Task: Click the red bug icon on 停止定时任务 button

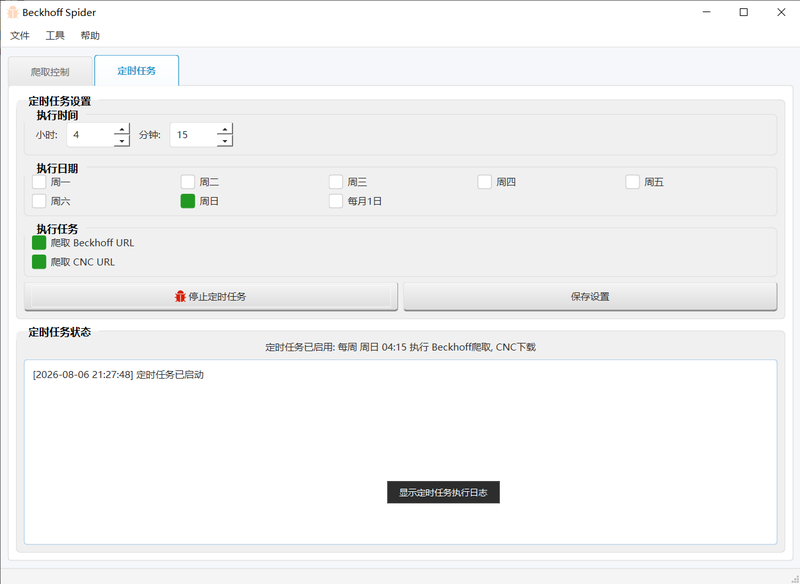Action: 180,296
